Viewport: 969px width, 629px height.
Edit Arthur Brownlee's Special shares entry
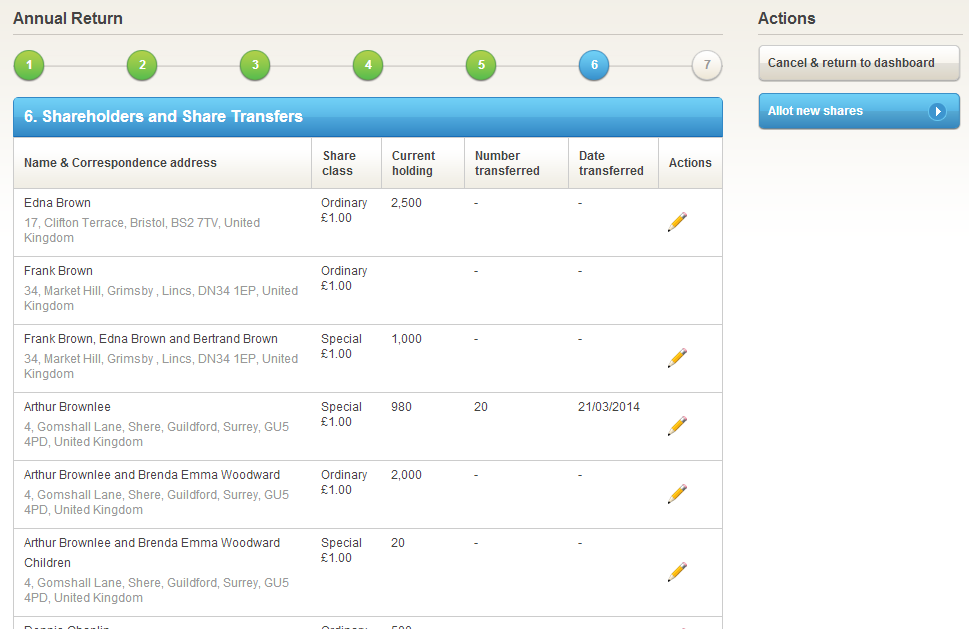pyautogui.click(x=677, y=426)
